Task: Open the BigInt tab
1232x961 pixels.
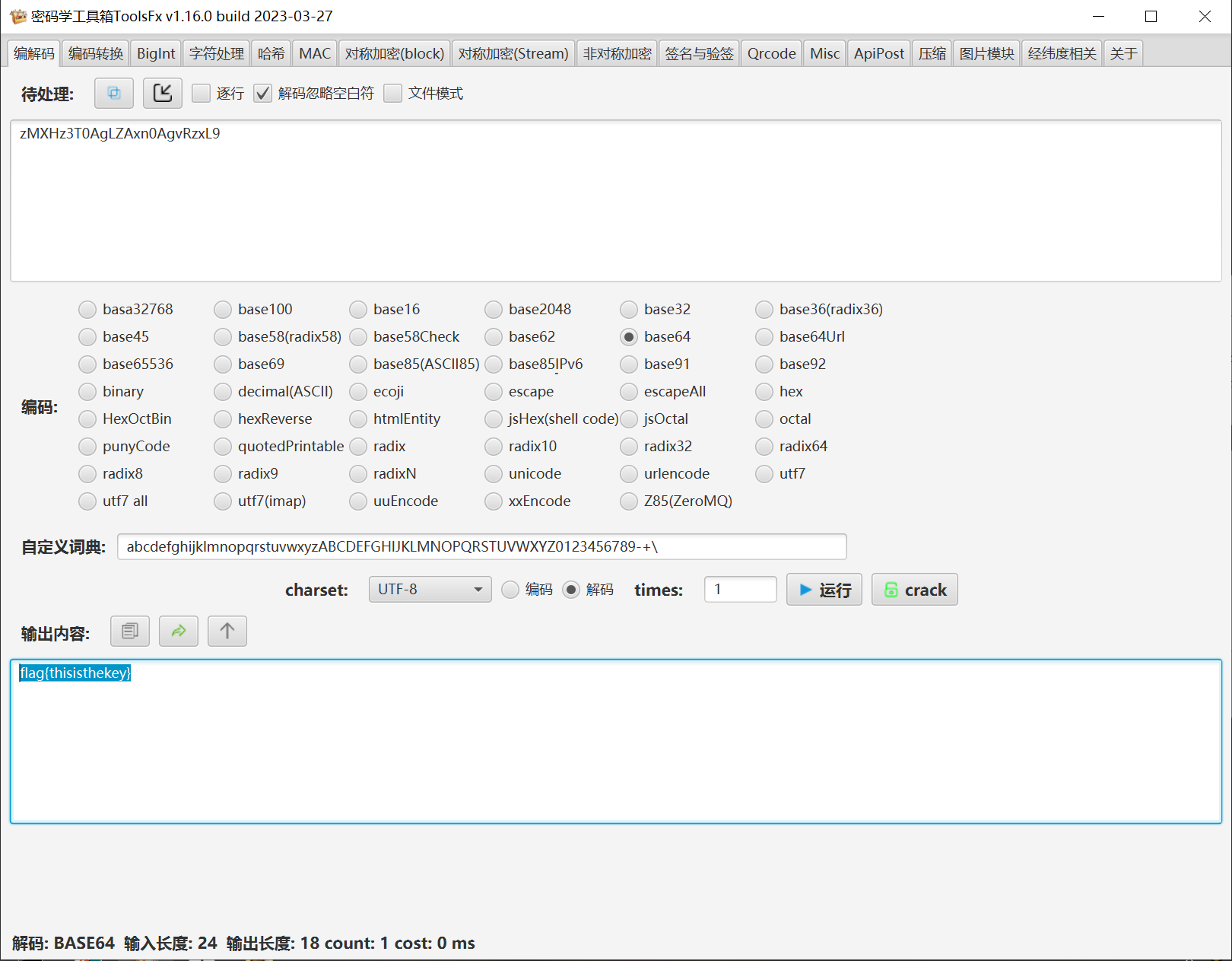Action: 156,53
